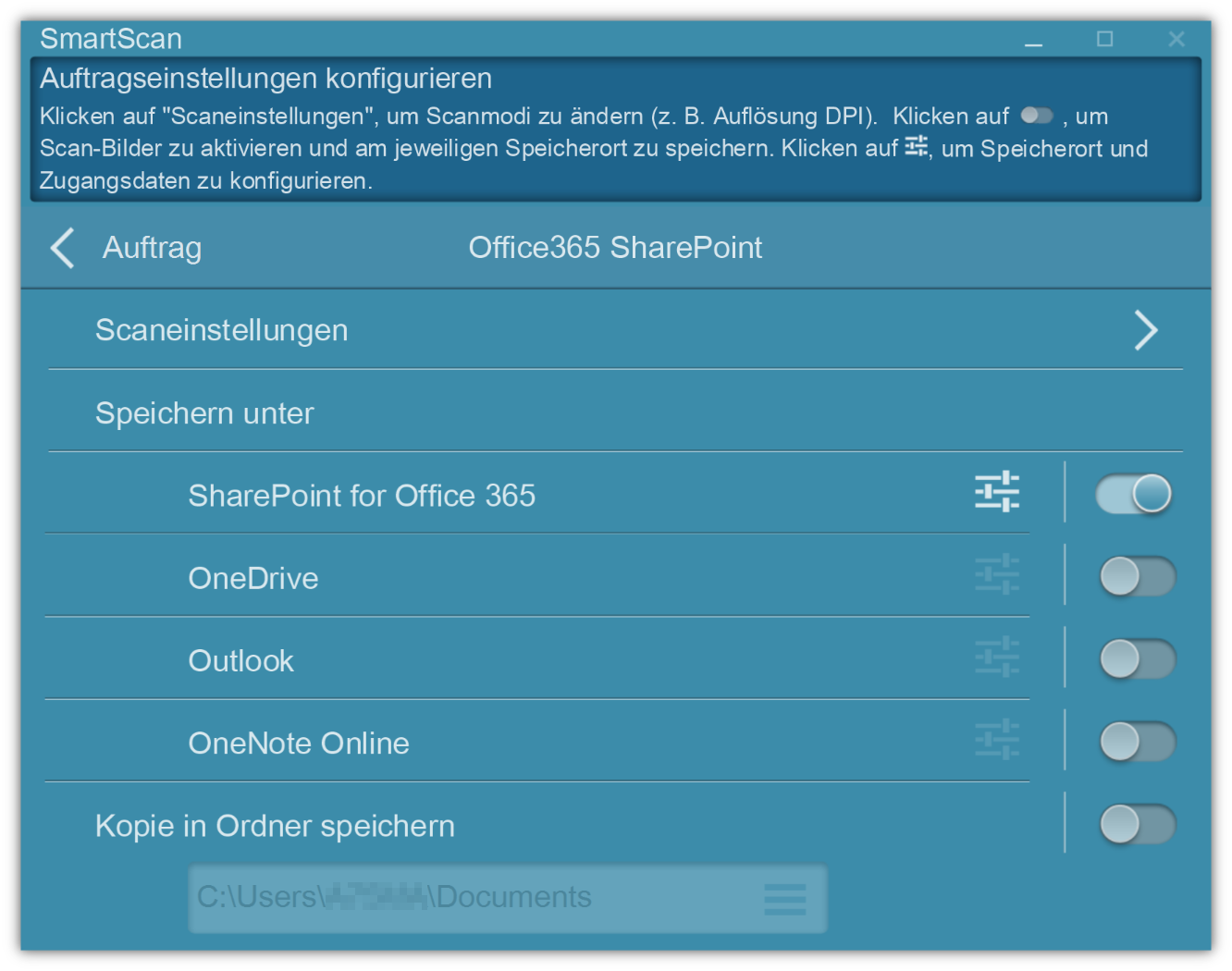Click the Speichern unter heading
This screenshot has height=971, width=1232.
pos(204,413)
